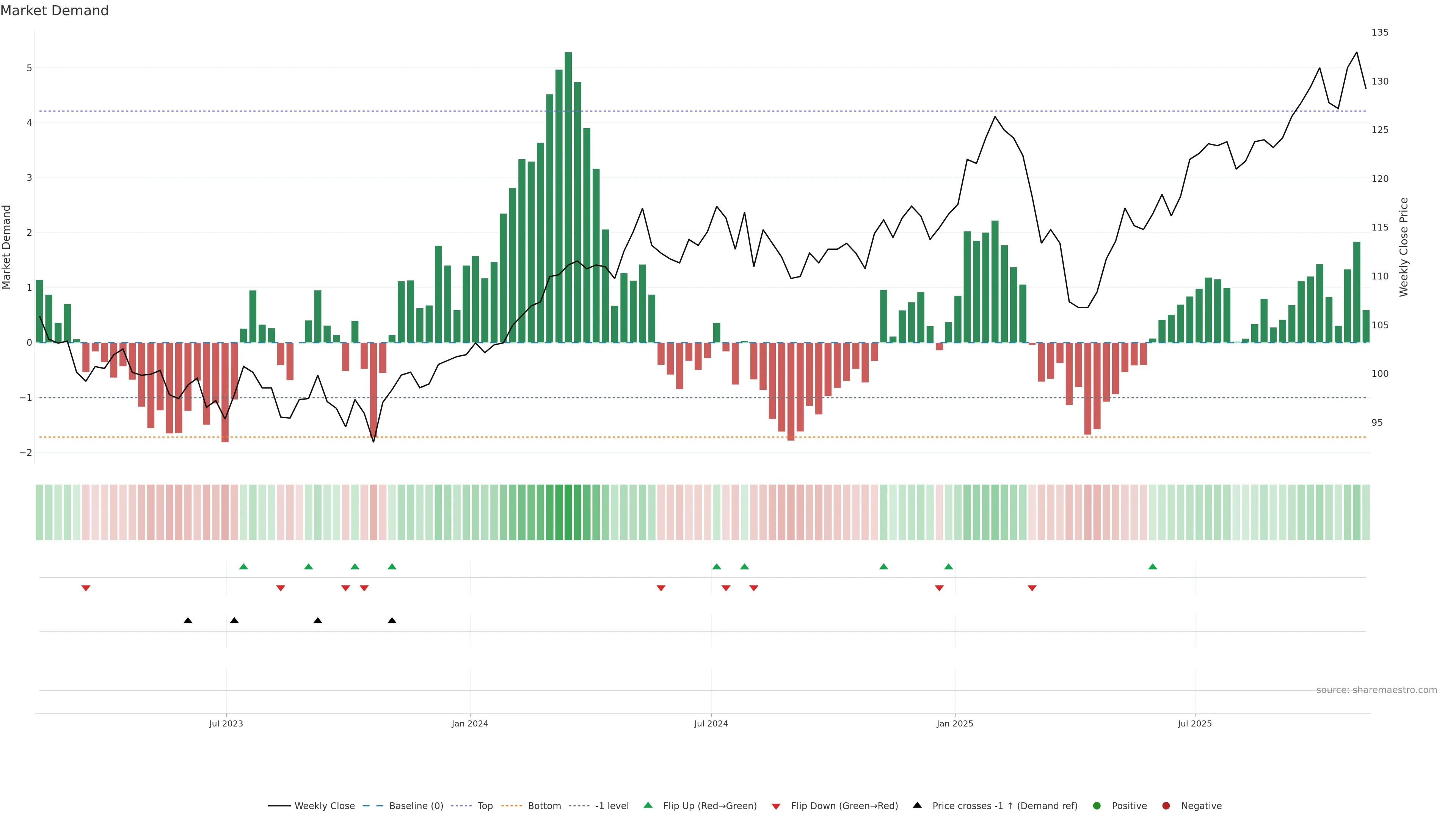Viewport: 1456px width, 819px height.
Task: Hide the Top dotted line via legend
Action: 485,805
